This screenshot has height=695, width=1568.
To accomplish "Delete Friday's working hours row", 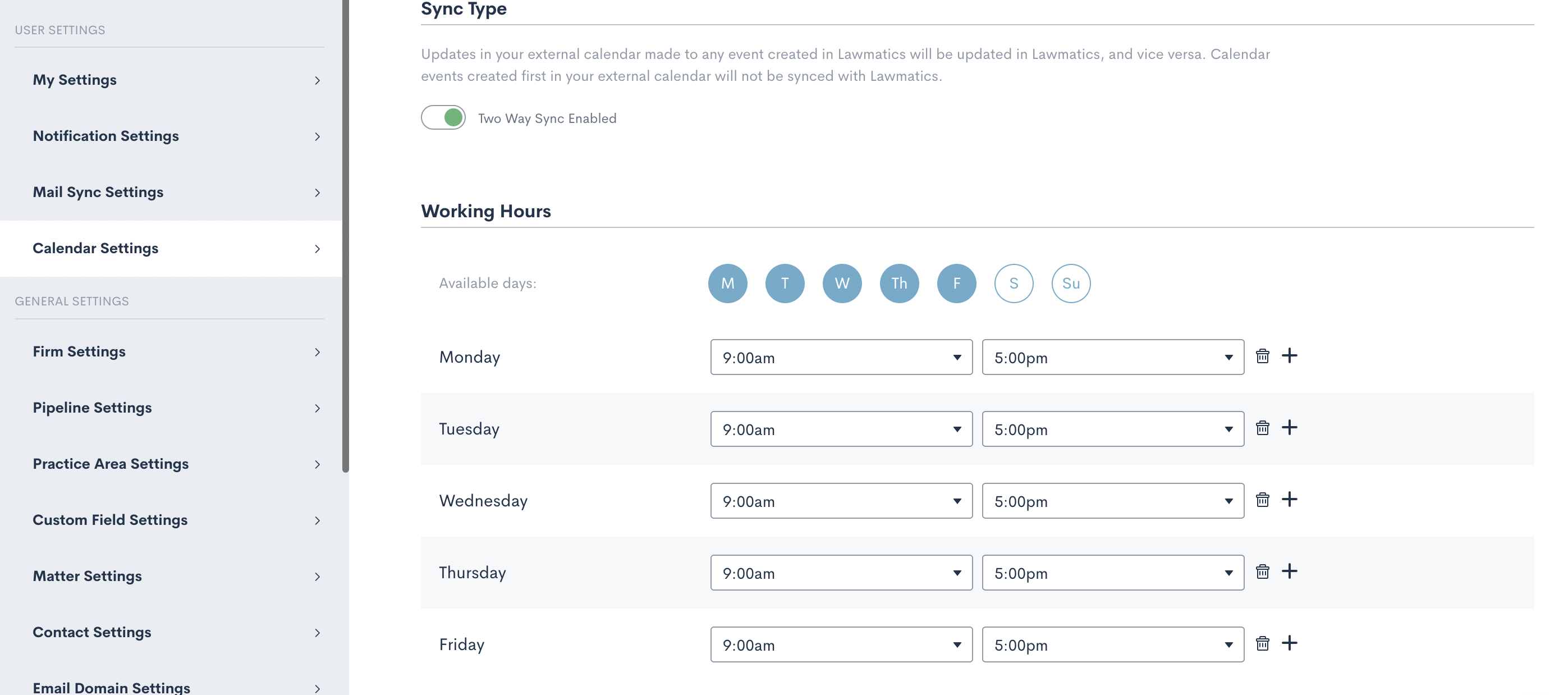I will (x=1263, y=644).
